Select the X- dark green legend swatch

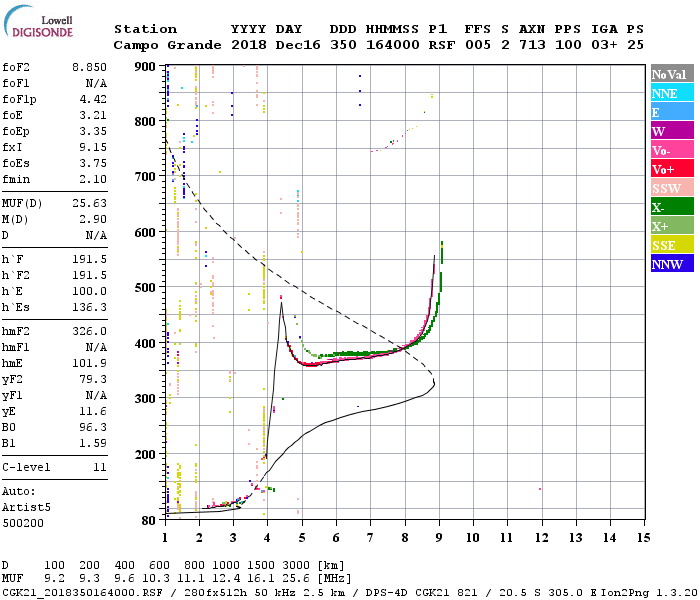click(672, 207)
